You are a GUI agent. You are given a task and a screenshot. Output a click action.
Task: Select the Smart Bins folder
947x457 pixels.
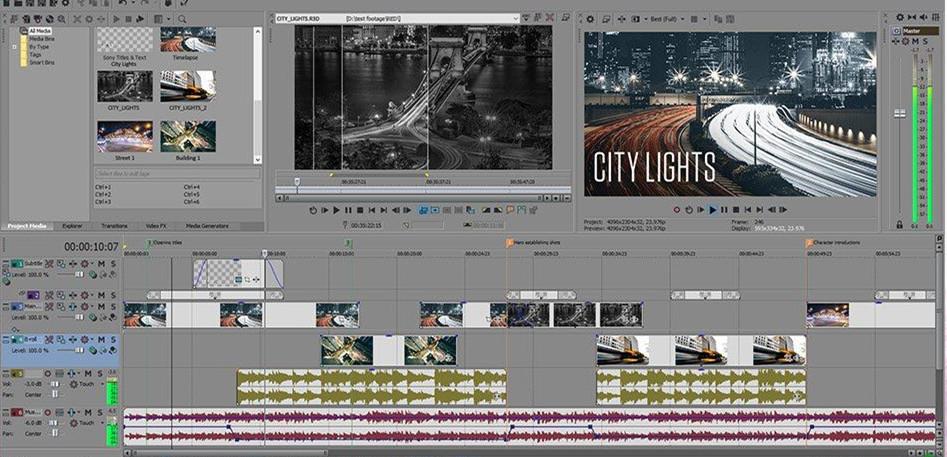click(x=41, y=62)
